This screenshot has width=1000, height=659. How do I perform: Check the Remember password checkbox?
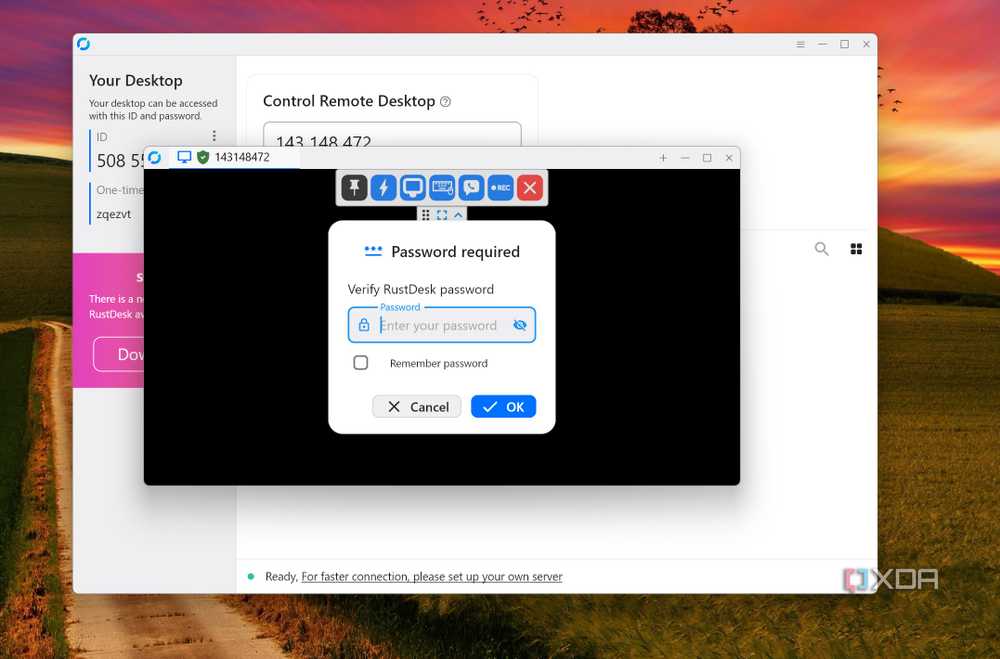[x=360, y=362]
